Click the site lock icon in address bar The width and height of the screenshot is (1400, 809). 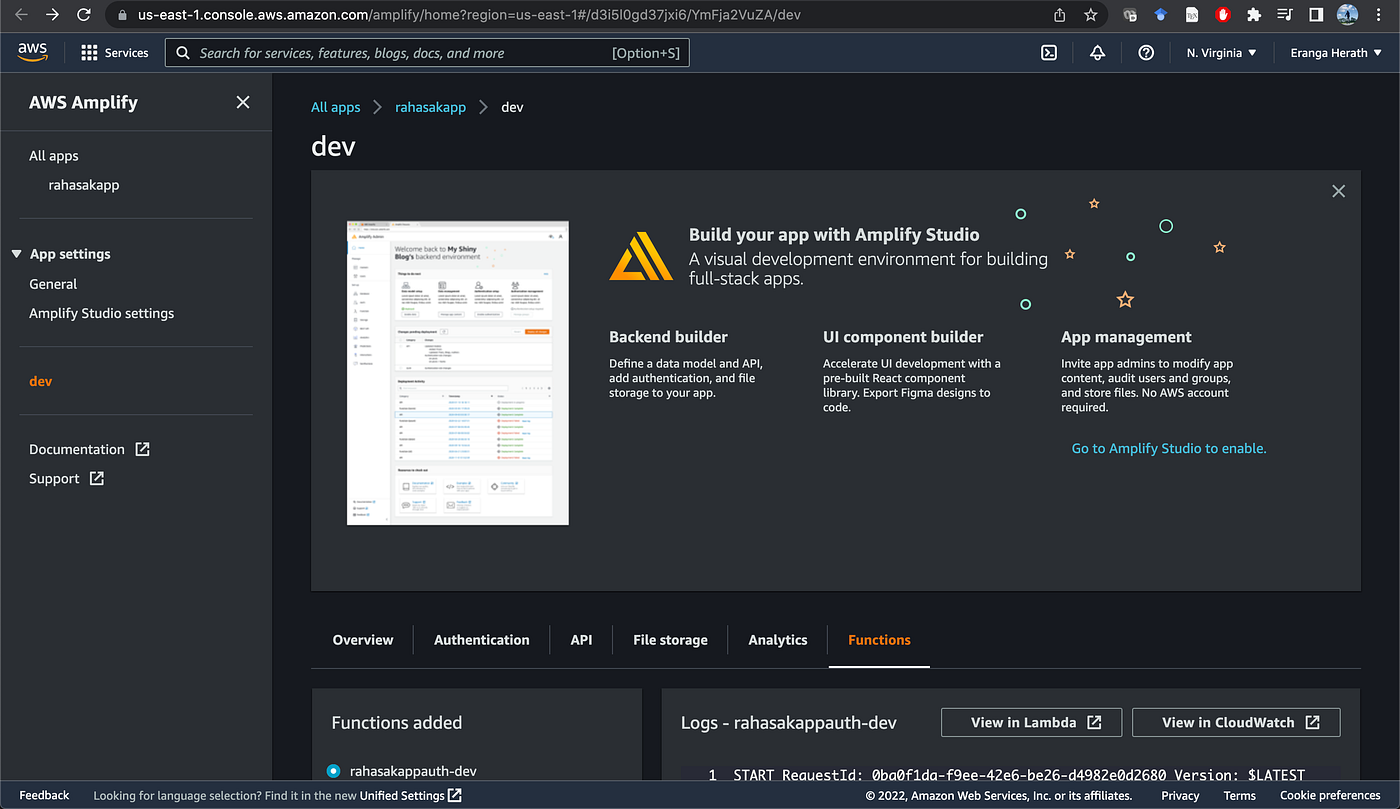(x=123, y=15)
